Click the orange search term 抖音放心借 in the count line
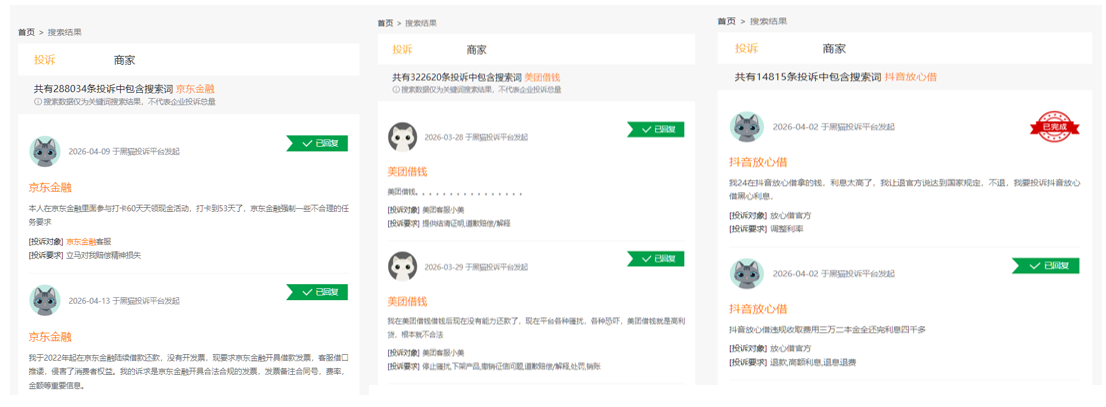This screenshot has width=1106, height=407. (911, 76)
